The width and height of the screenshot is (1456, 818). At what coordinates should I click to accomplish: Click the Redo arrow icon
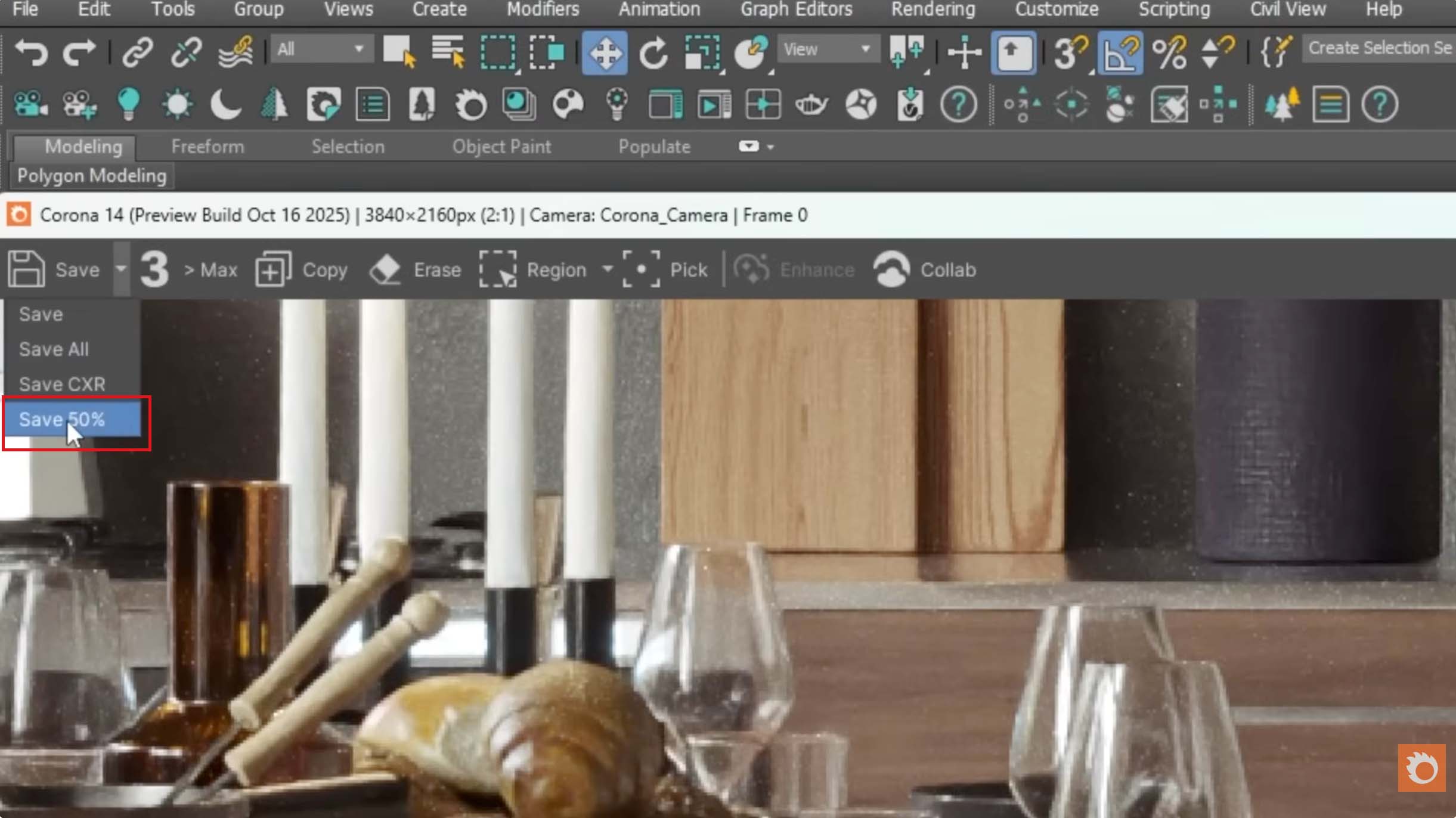click(x=79, y=52)
